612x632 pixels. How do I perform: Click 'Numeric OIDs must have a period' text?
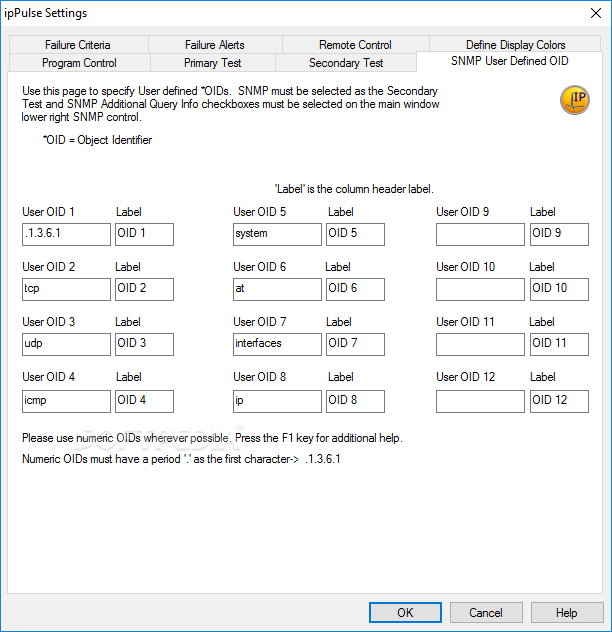(181, 459)
